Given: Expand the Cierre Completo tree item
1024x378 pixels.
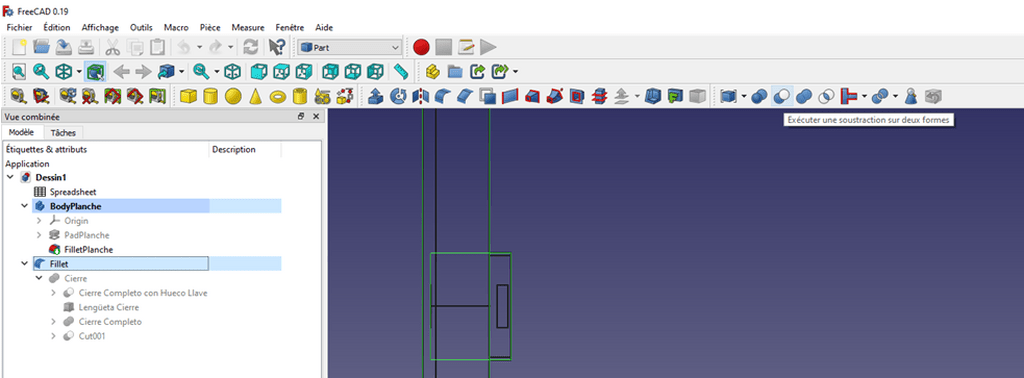Looking at the screenshot, I should (x=54, y=322).
